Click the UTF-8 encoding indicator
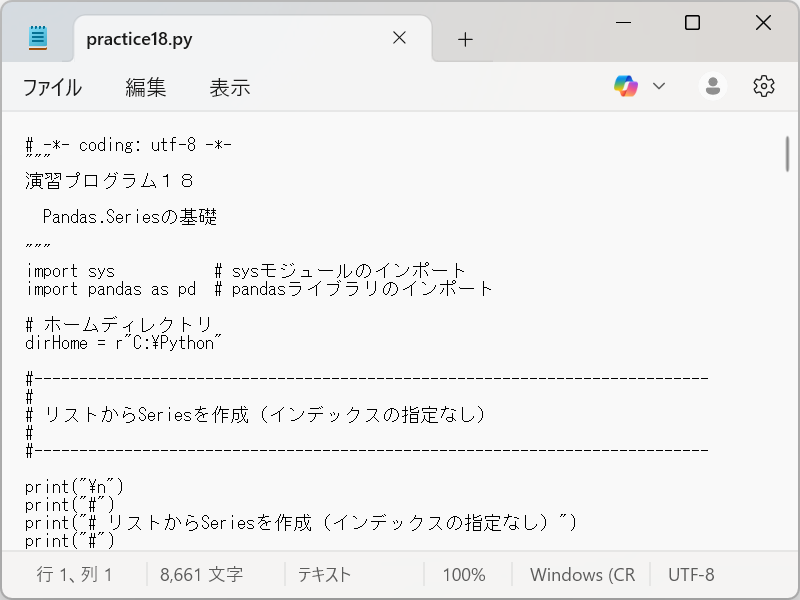The height and width of the screenshot is (600, 800). point(693,575)
